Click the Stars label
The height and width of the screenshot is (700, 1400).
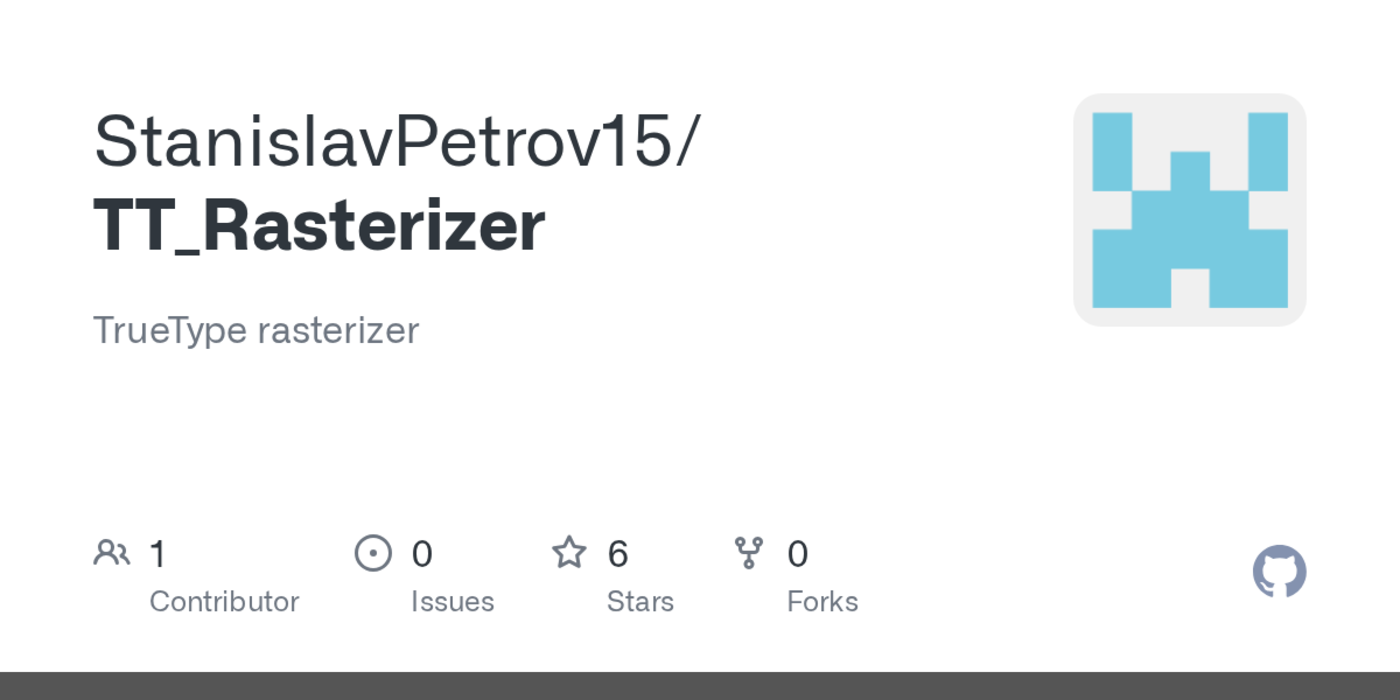click(640, 602)
